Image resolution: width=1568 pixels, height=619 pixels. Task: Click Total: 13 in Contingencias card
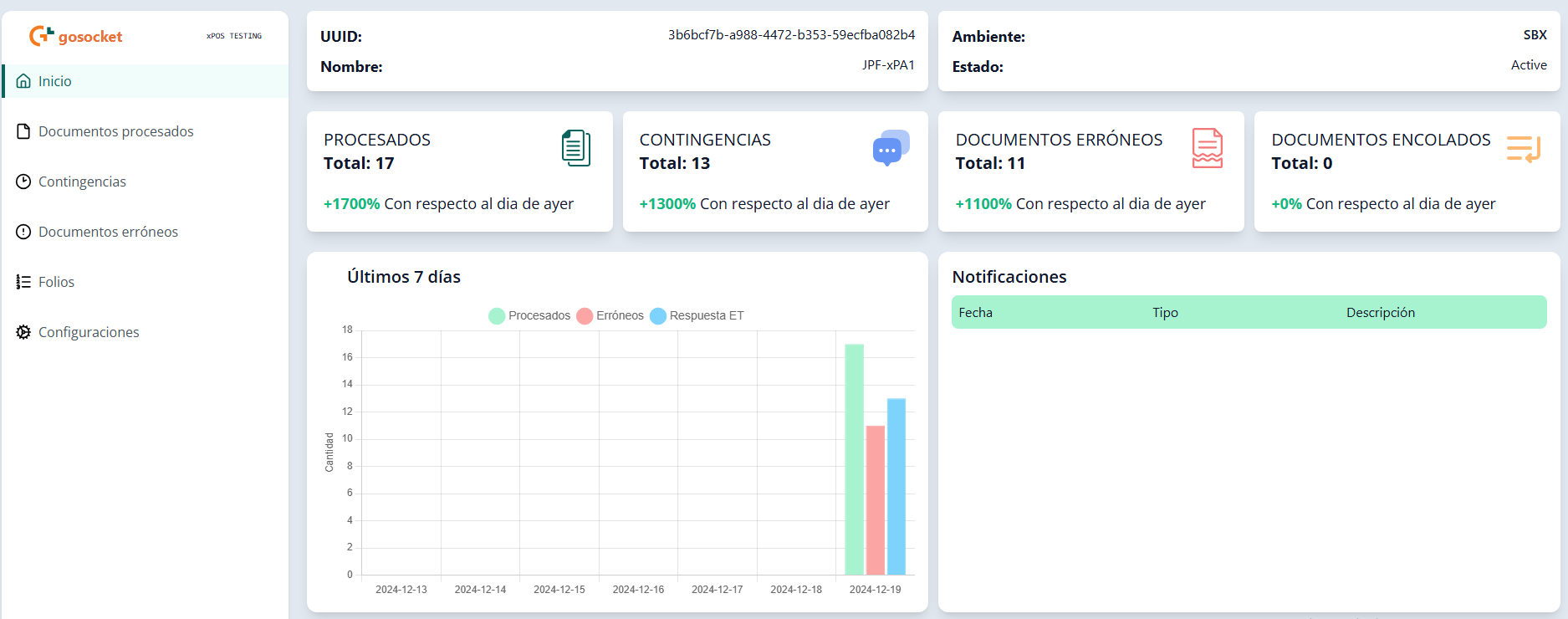pyautogui.click(x=675, y=163)
